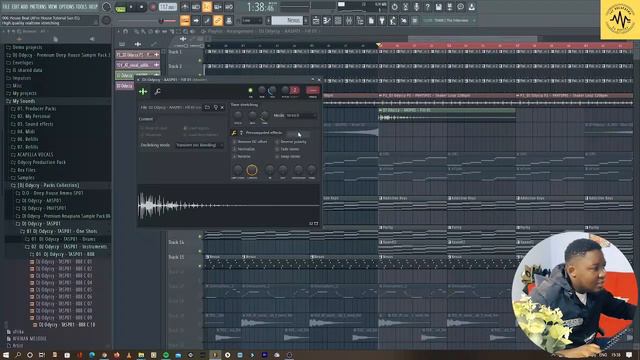Click the stop button in the transport
Image resolution: width=640 pixels, height=360 pixels.
(x=142, y=7)
